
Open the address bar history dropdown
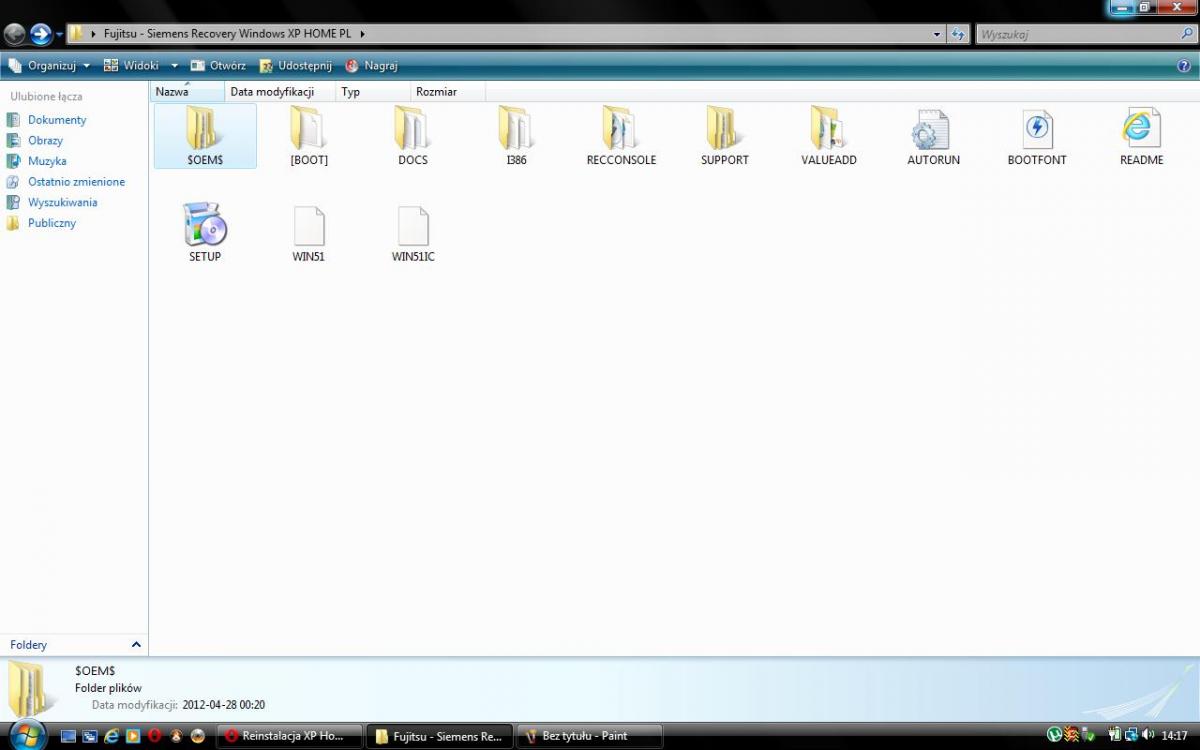pos(937,34)
